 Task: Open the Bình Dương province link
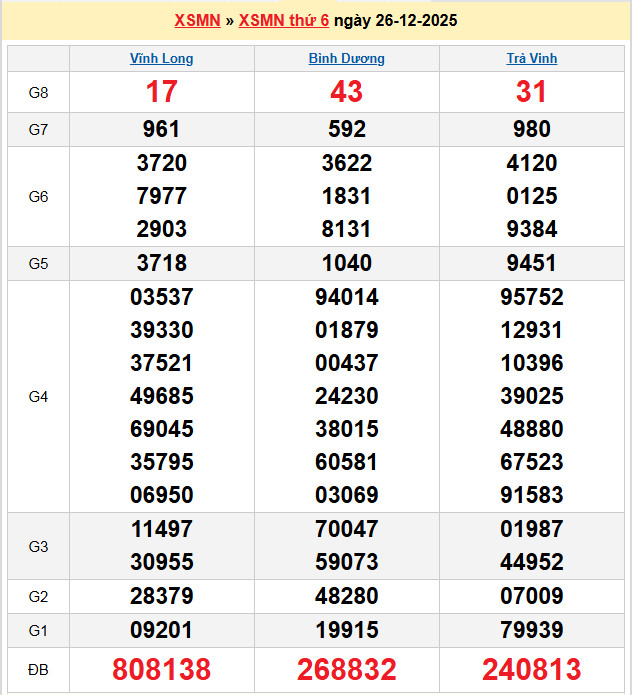tap(347, 59)
